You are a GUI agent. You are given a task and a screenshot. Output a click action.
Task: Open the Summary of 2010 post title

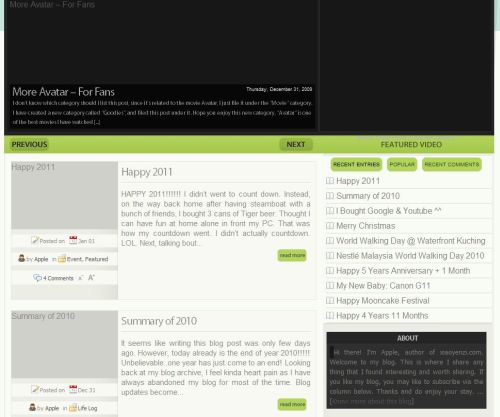(159, 321)
